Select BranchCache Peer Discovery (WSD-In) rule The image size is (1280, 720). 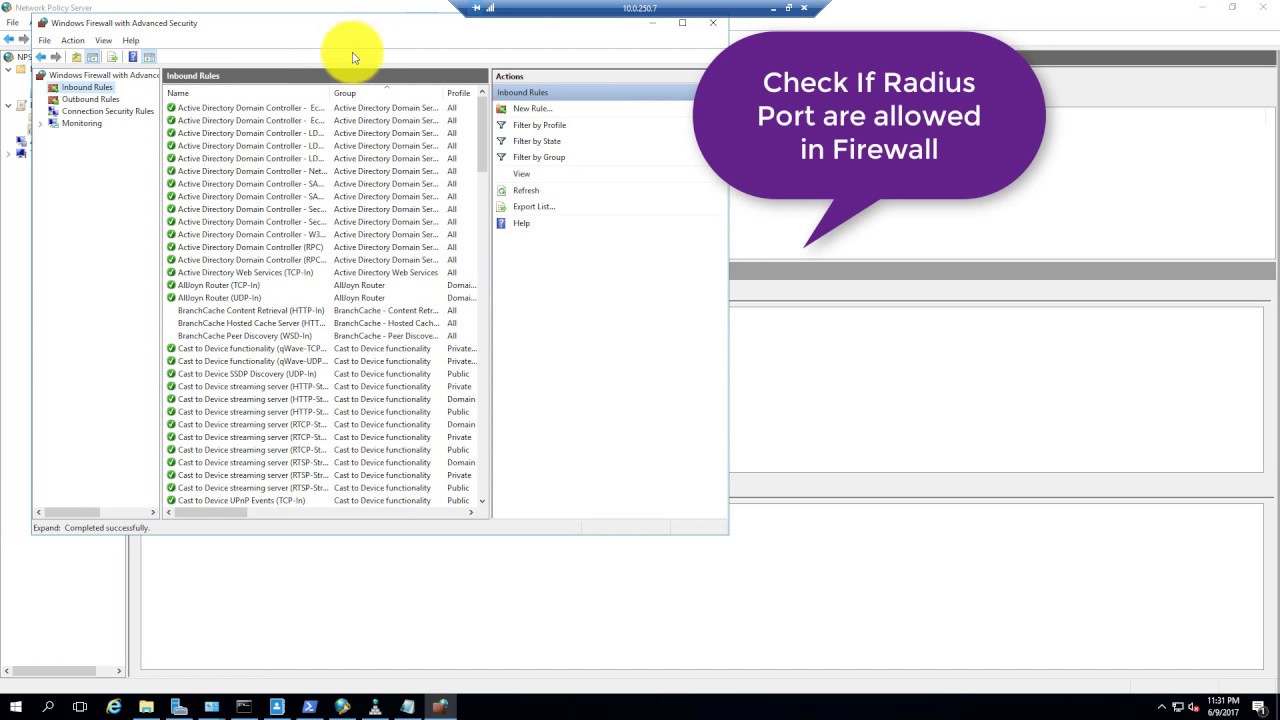(244, 336)
